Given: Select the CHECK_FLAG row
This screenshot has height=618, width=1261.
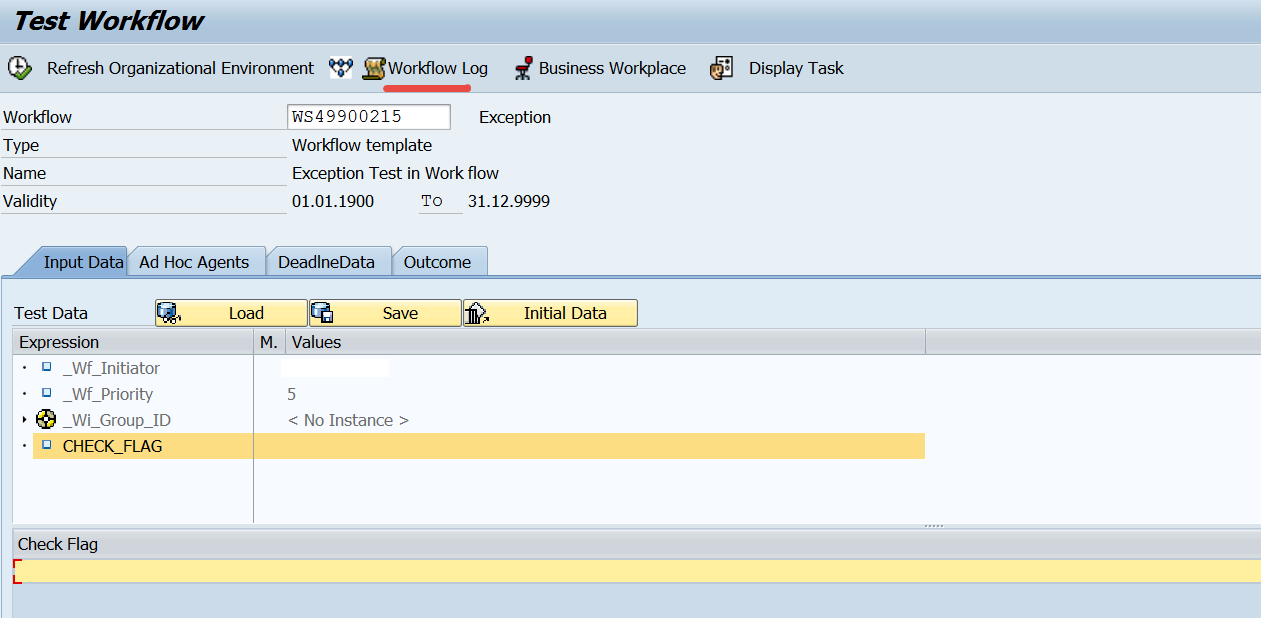Looking at the screenshot, I should 479,446.
